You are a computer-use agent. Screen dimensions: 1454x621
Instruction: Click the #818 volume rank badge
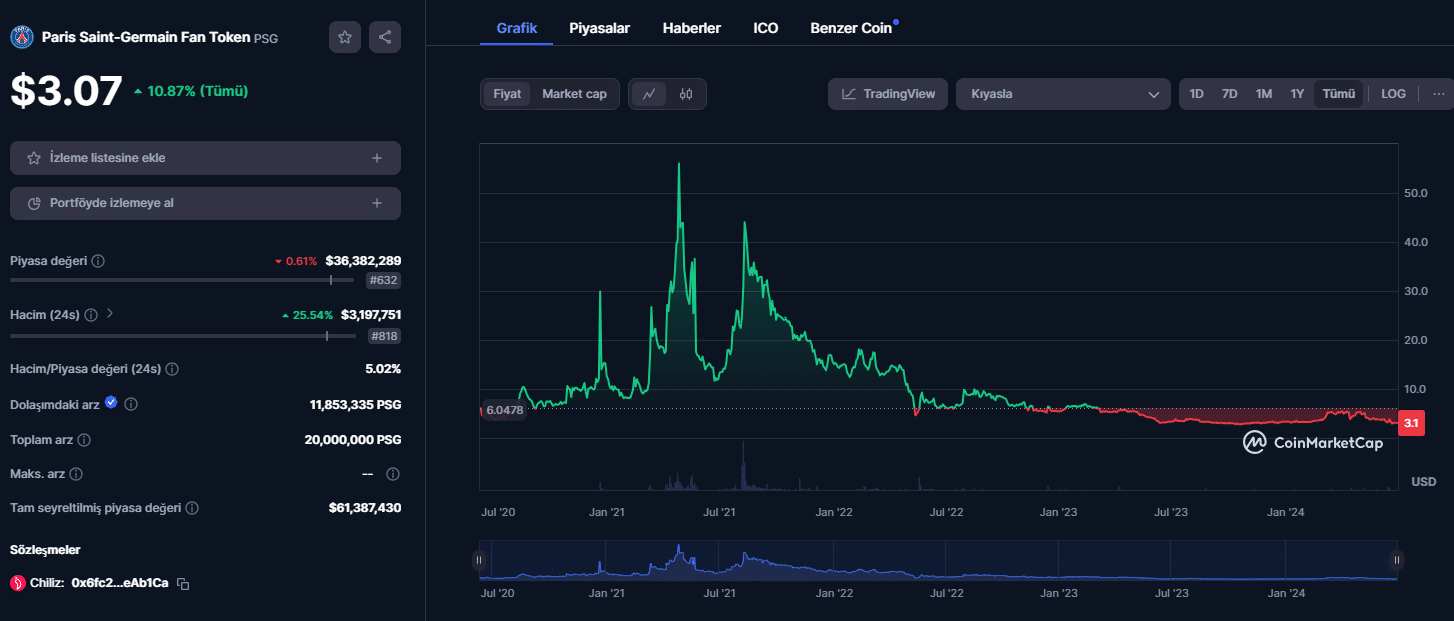(384, 336)
